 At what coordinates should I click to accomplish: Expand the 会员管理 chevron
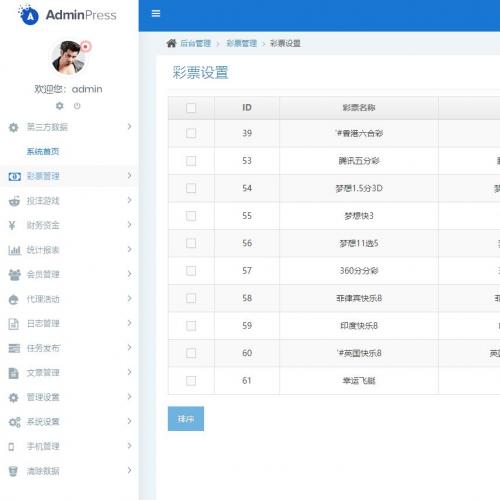(x=130, y=274)
